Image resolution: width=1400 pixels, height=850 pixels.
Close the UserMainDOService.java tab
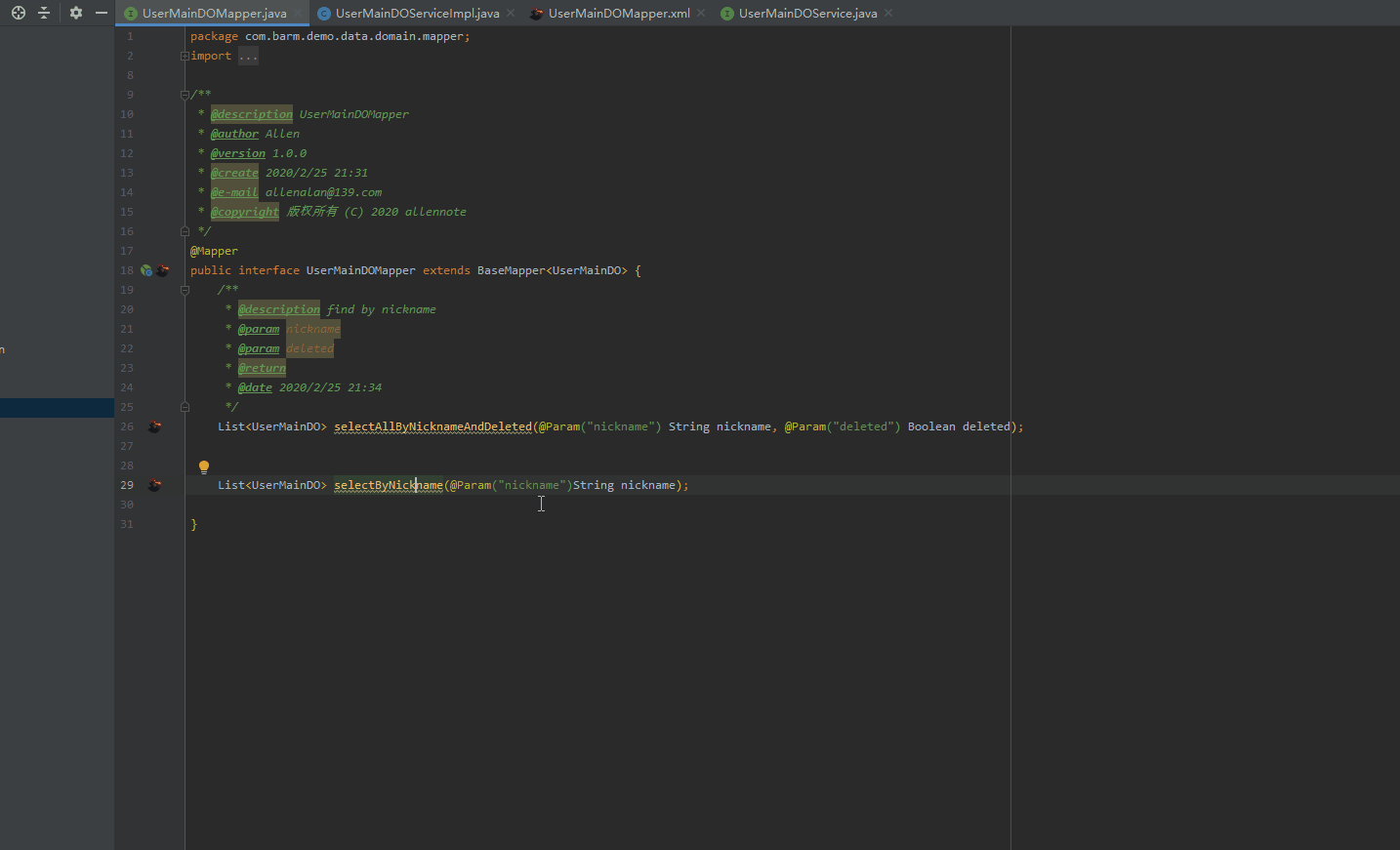click(888, 14)
